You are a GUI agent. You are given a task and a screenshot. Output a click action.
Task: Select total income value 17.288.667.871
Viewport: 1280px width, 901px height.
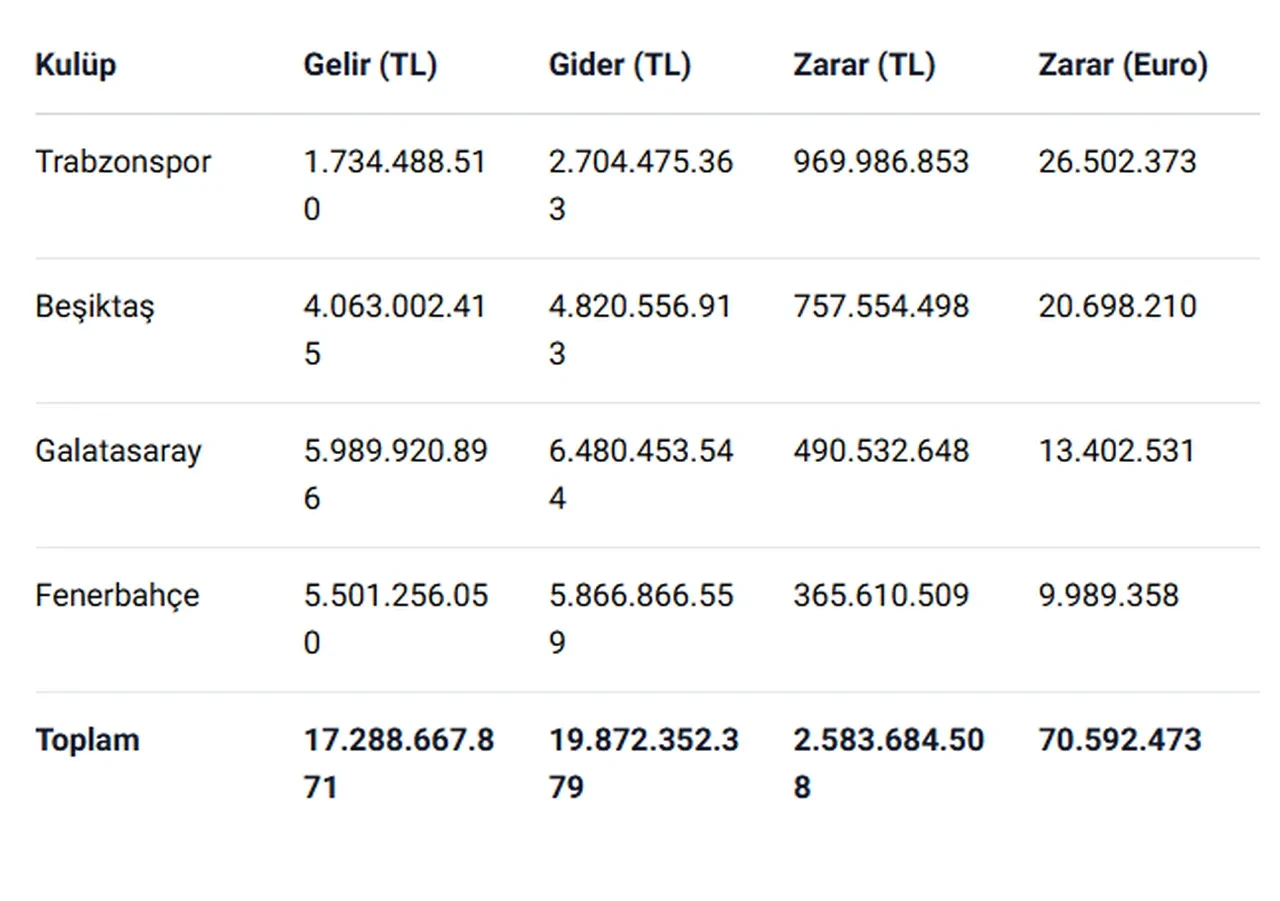pos(398,763)
